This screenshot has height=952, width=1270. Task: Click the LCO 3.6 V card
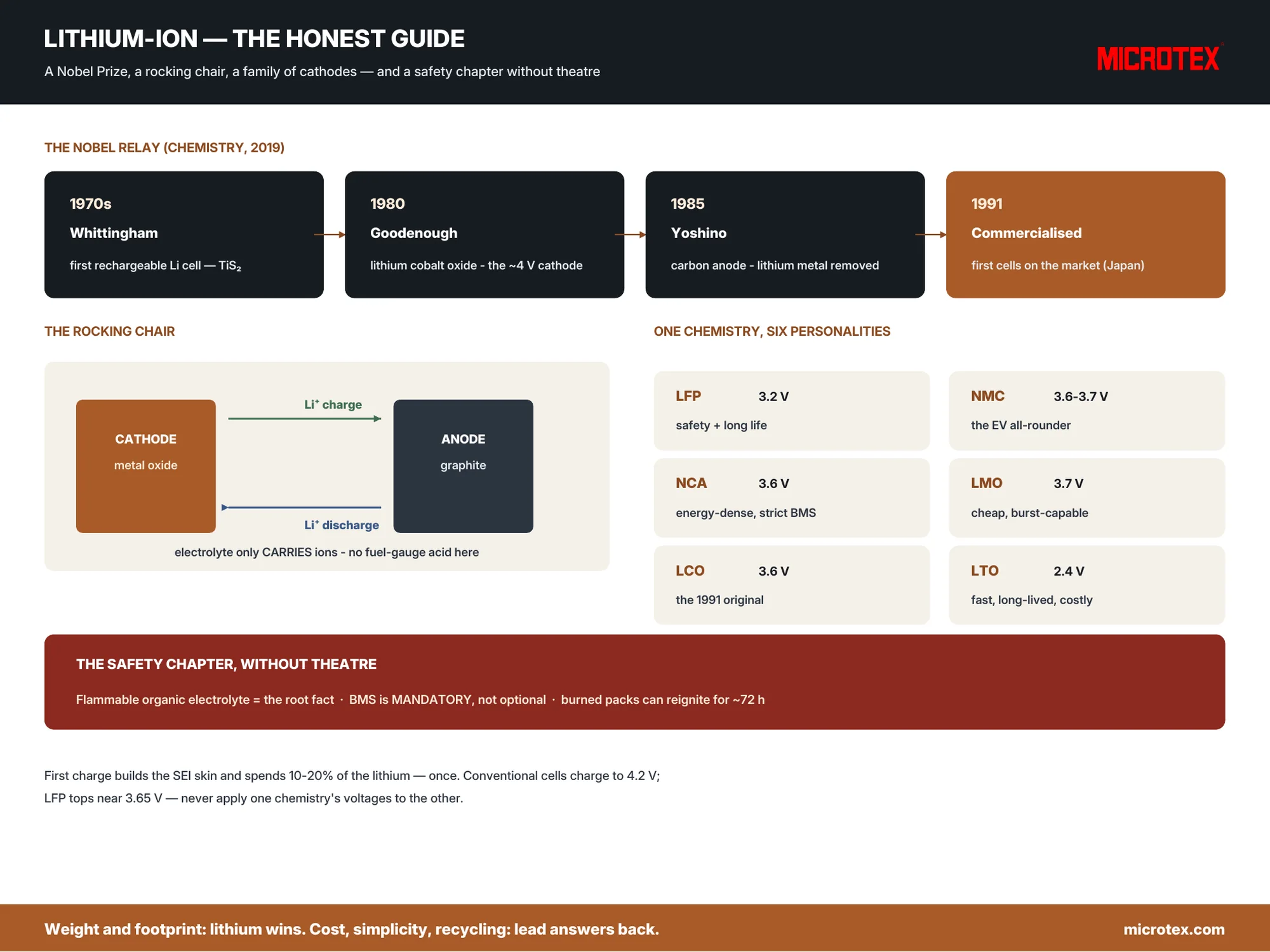click(792, 585)
